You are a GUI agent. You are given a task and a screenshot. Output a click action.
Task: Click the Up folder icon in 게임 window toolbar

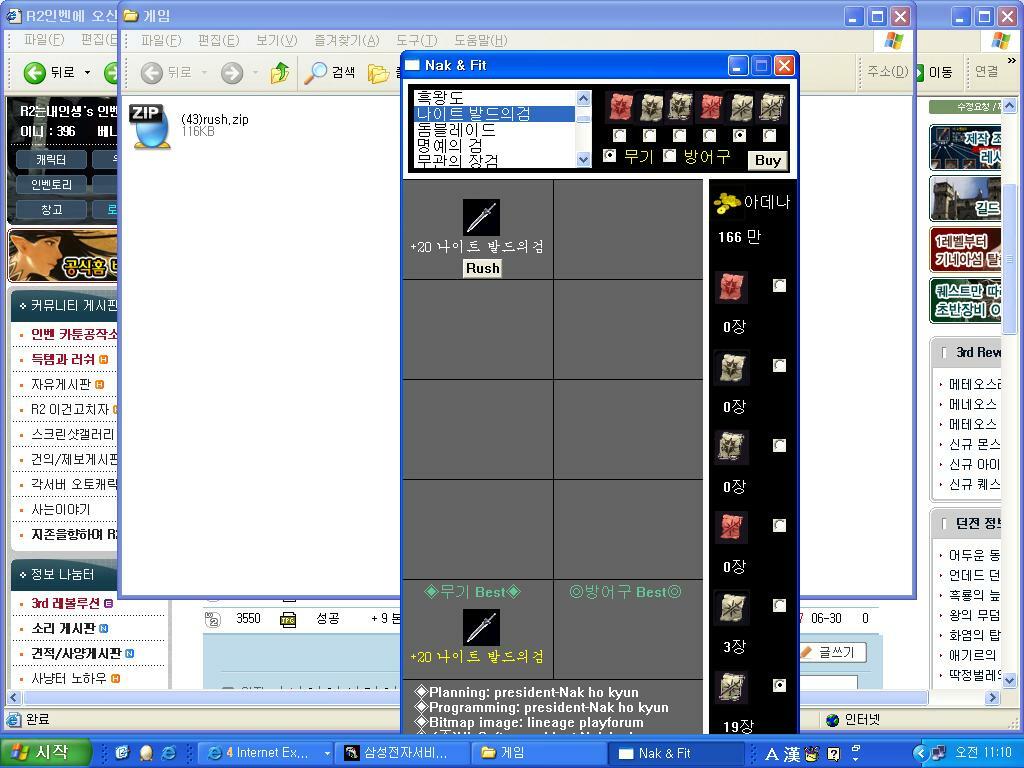pos(280,72)
